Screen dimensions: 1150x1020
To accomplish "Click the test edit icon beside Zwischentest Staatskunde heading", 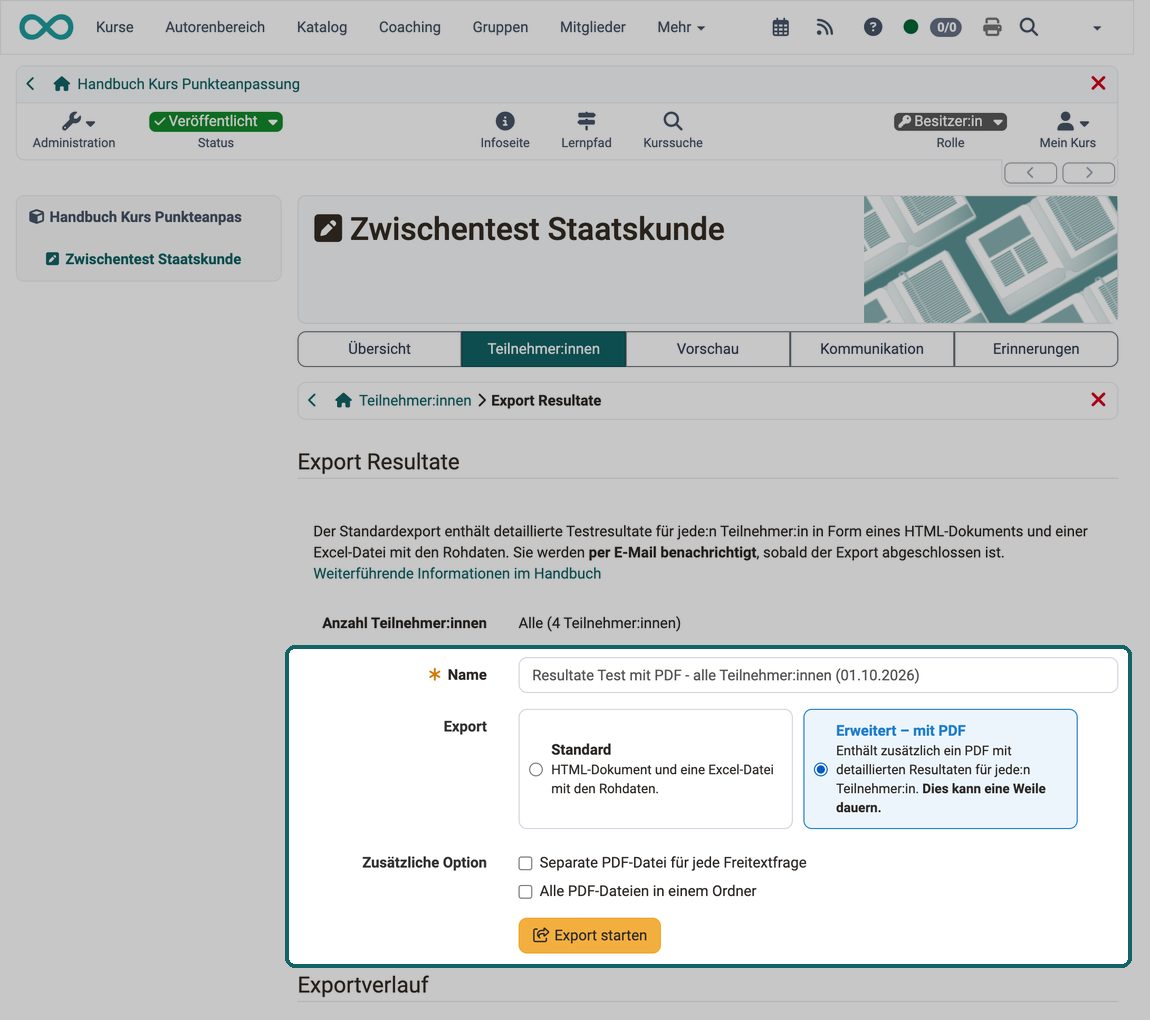I will pyautogui.click(x=328, y=228).
